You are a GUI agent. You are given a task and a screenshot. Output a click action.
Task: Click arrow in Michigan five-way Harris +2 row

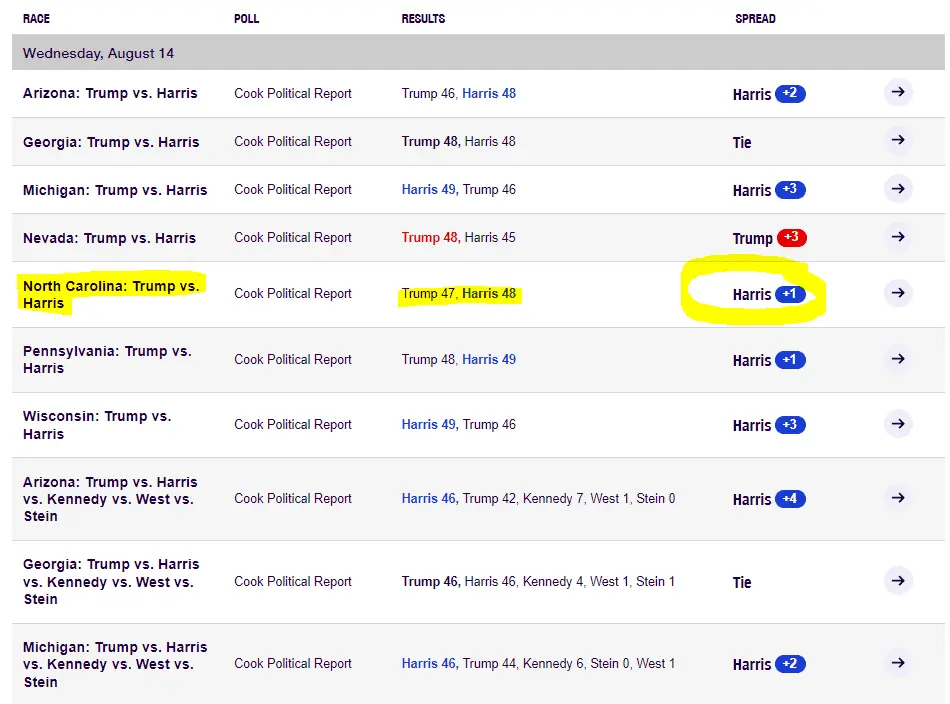point(898,663)
